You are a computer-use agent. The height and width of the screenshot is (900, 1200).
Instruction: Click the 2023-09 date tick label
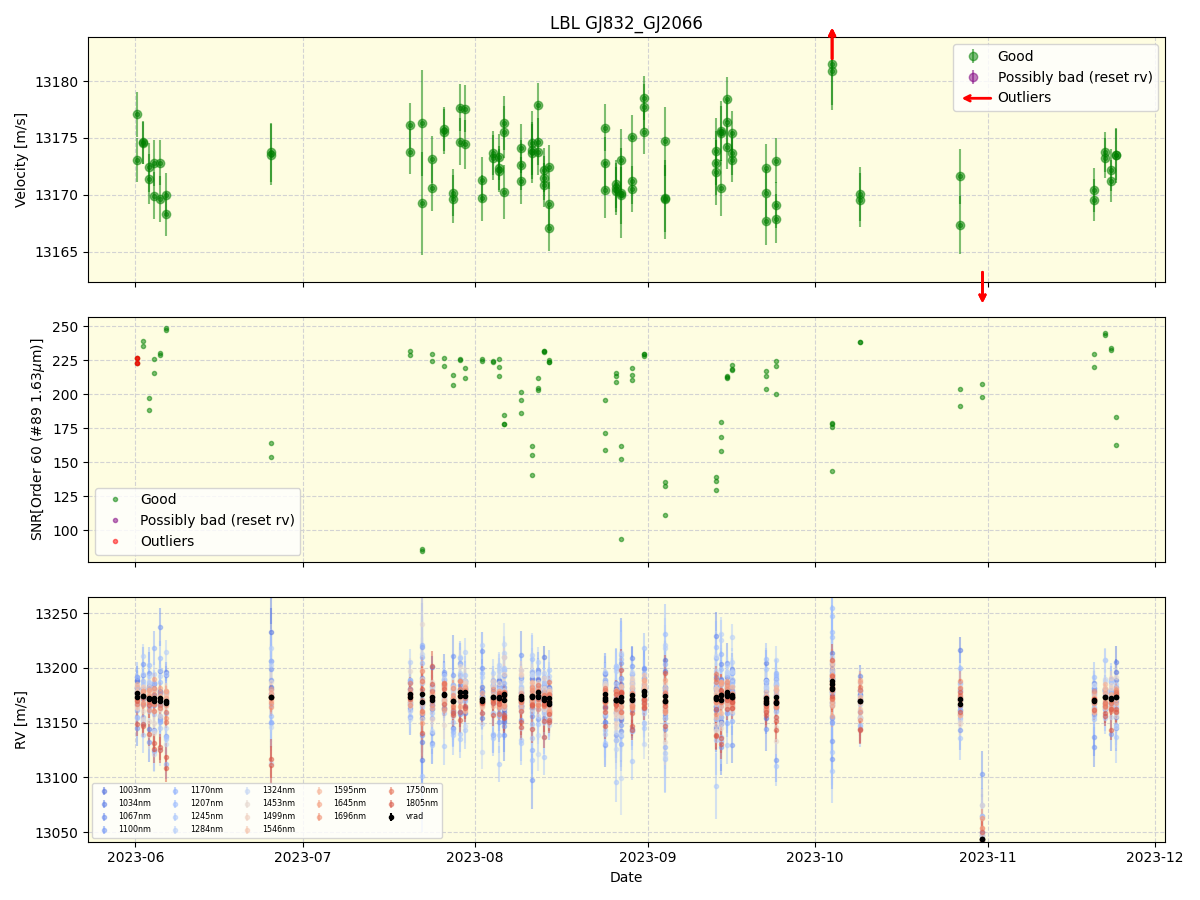648,857
